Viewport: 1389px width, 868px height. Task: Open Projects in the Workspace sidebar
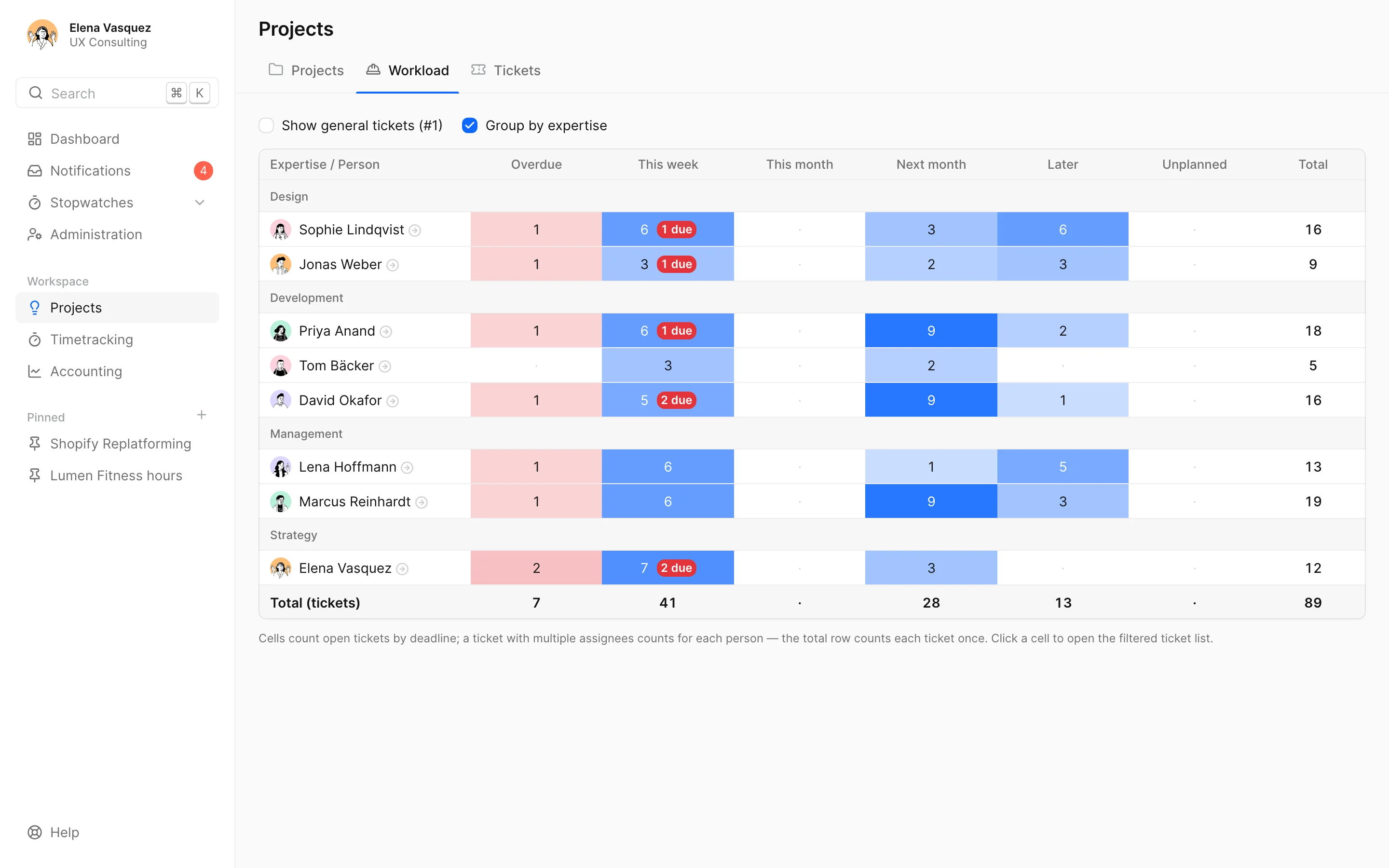(117, 308)
